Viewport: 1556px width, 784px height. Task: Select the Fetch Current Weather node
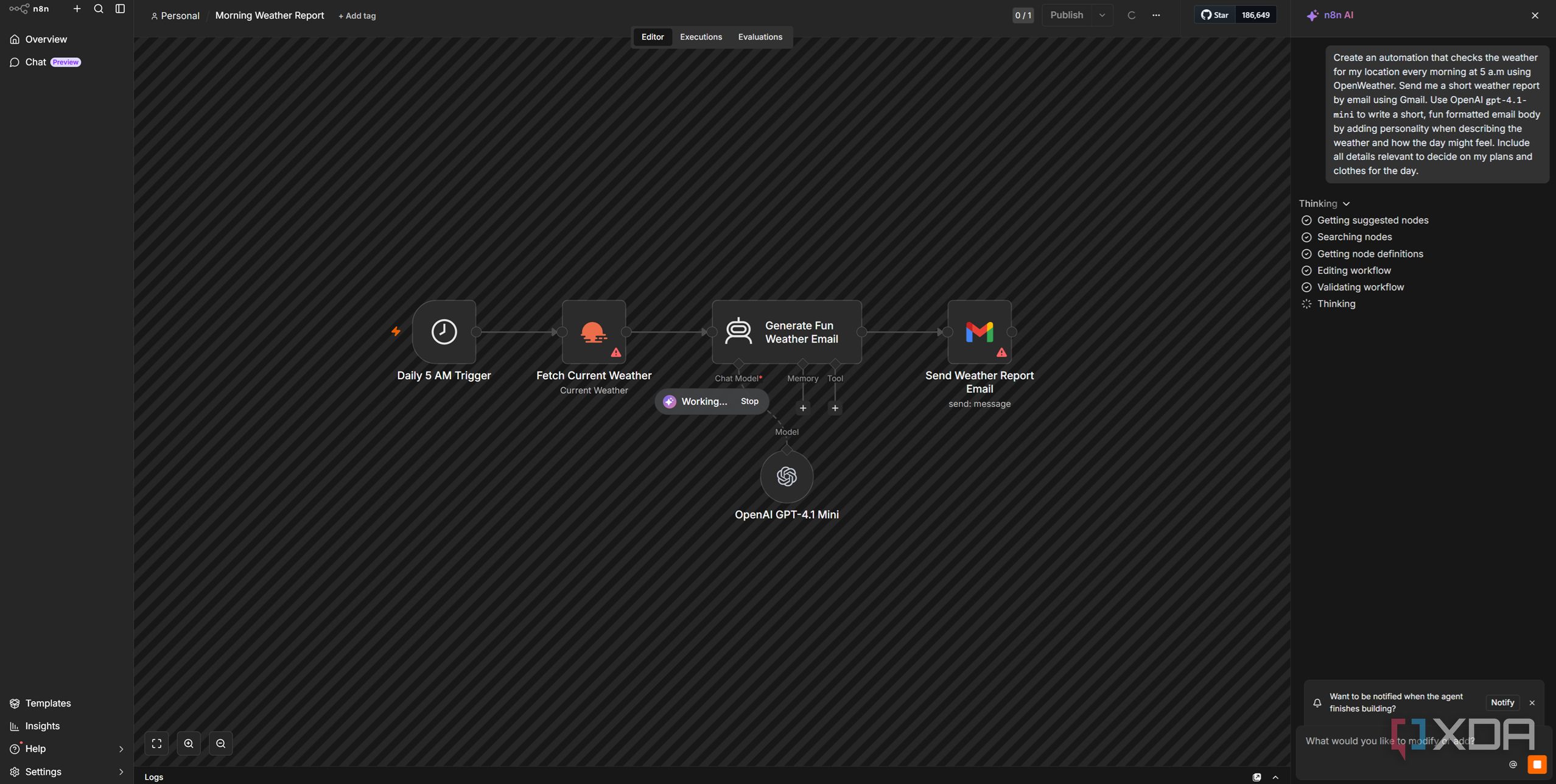pos(594,332)
